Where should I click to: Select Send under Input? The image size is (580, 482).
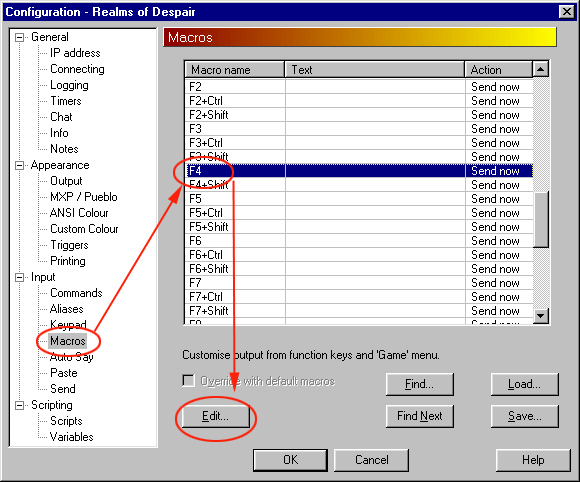tap(63, 389)
